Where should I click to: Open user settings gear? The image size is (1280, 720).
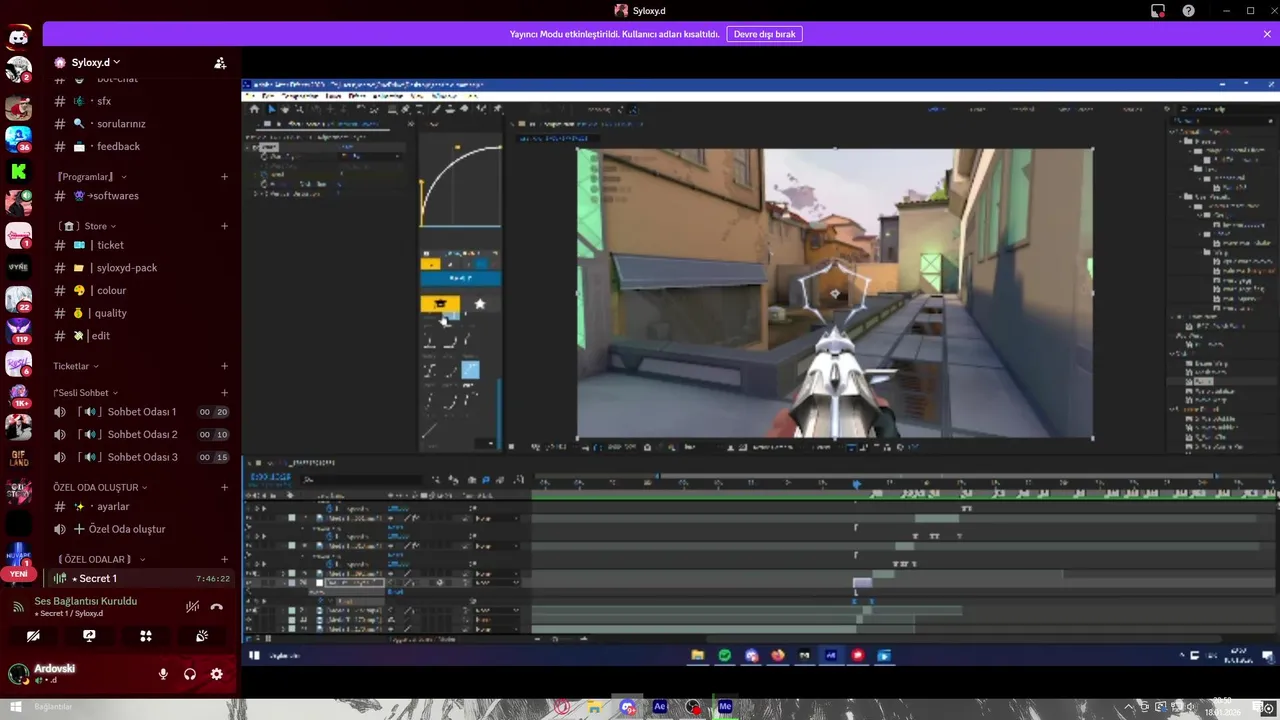click(x=216, y=674)
